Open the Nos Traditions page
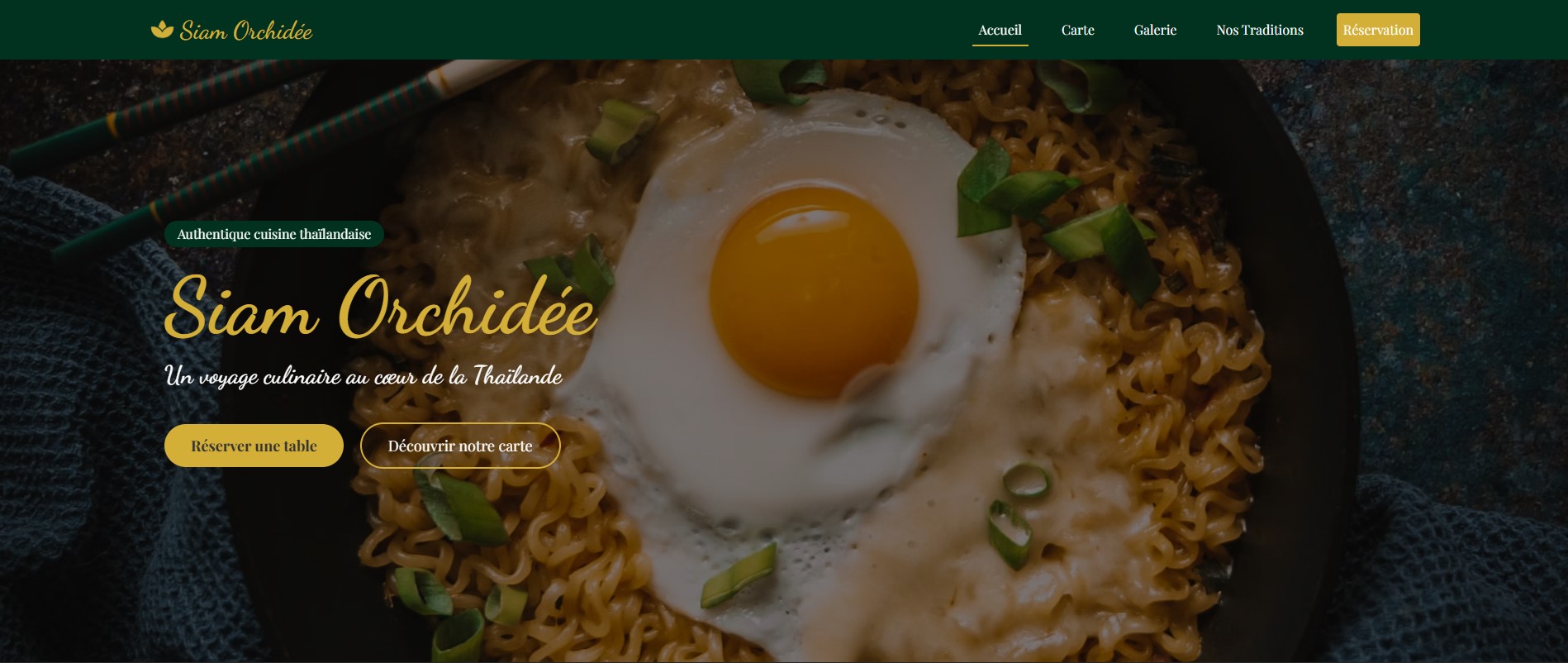This screenshot has height=663, width=1568. [1259, 30]
